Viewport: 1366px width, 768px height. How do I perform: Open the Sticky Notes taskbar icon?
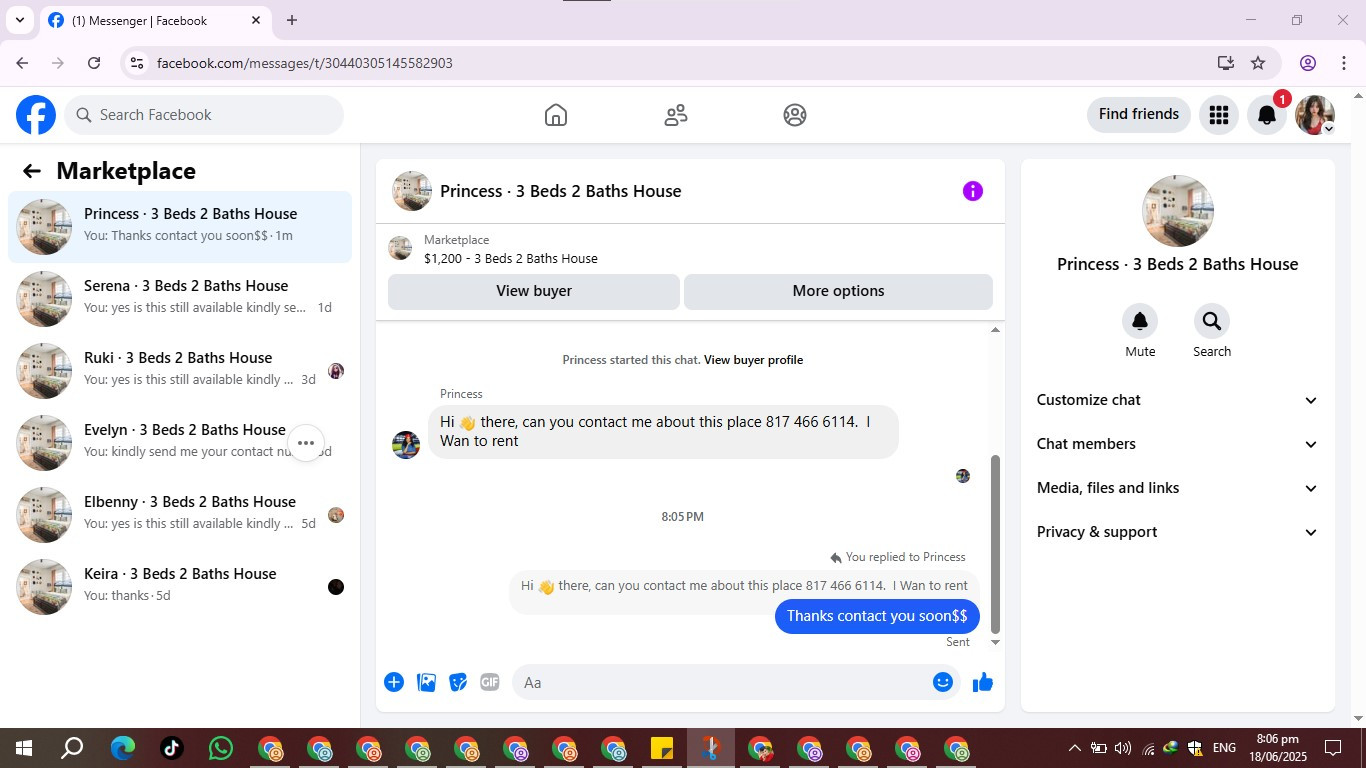(x=661, y=748)
